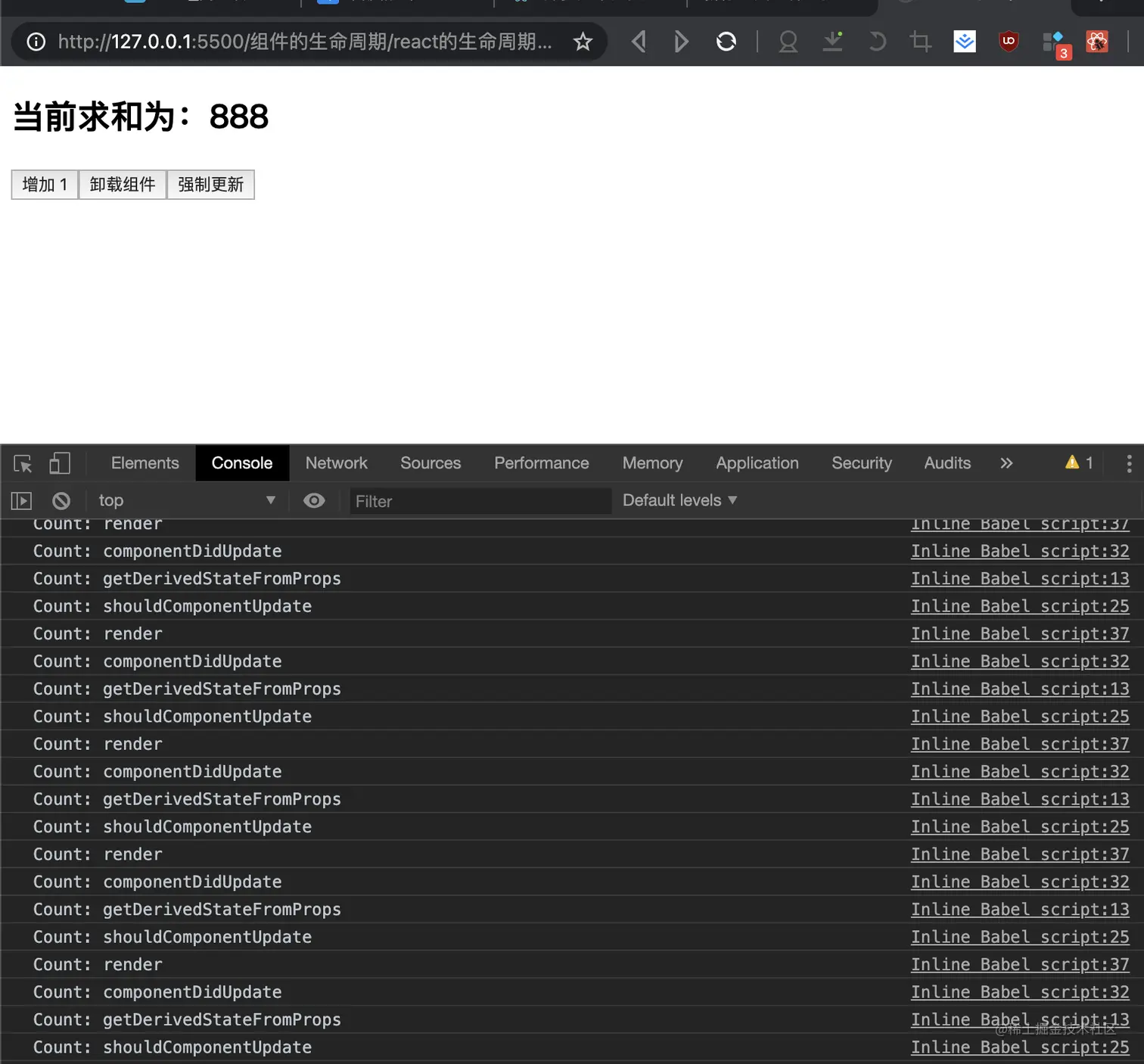Go back to the previous page
Viewport: 1144px width, 1064px height.
click(639, 42)
